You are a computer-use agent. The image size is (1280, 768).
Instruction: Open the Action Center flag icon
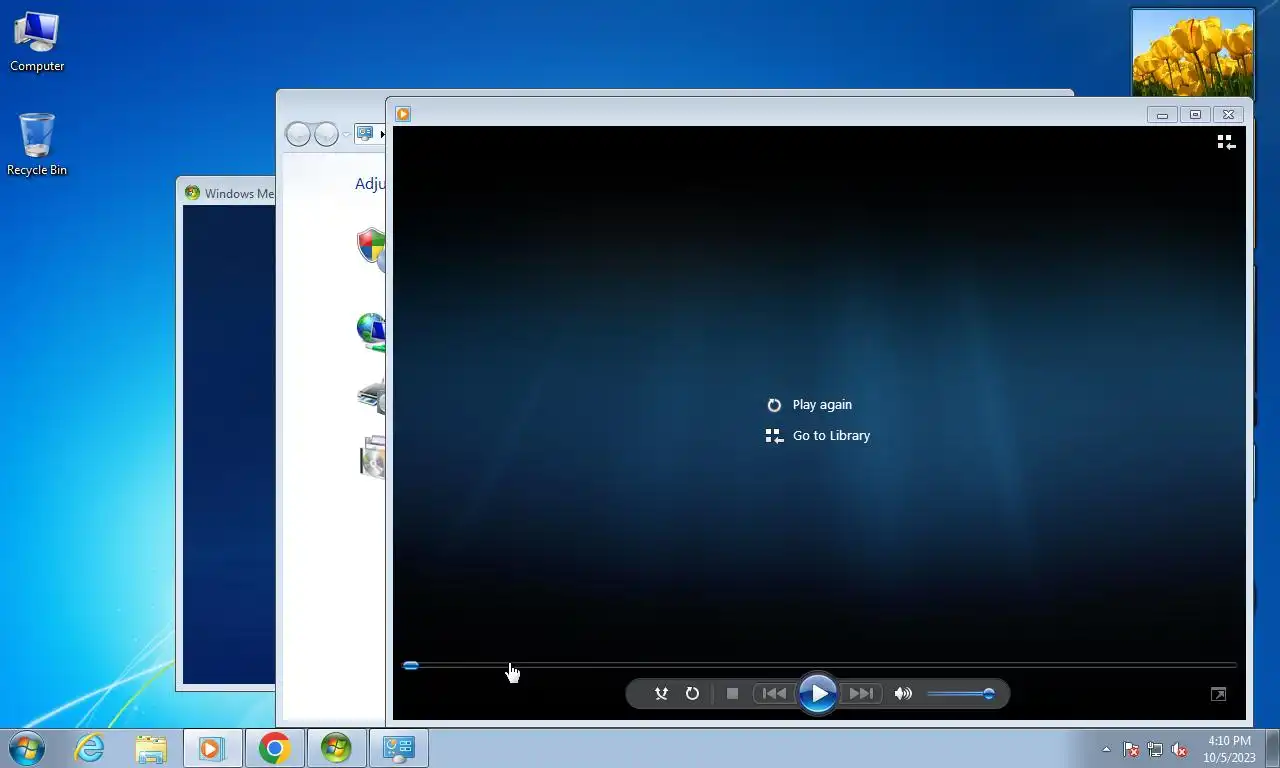pos(1131,749)
